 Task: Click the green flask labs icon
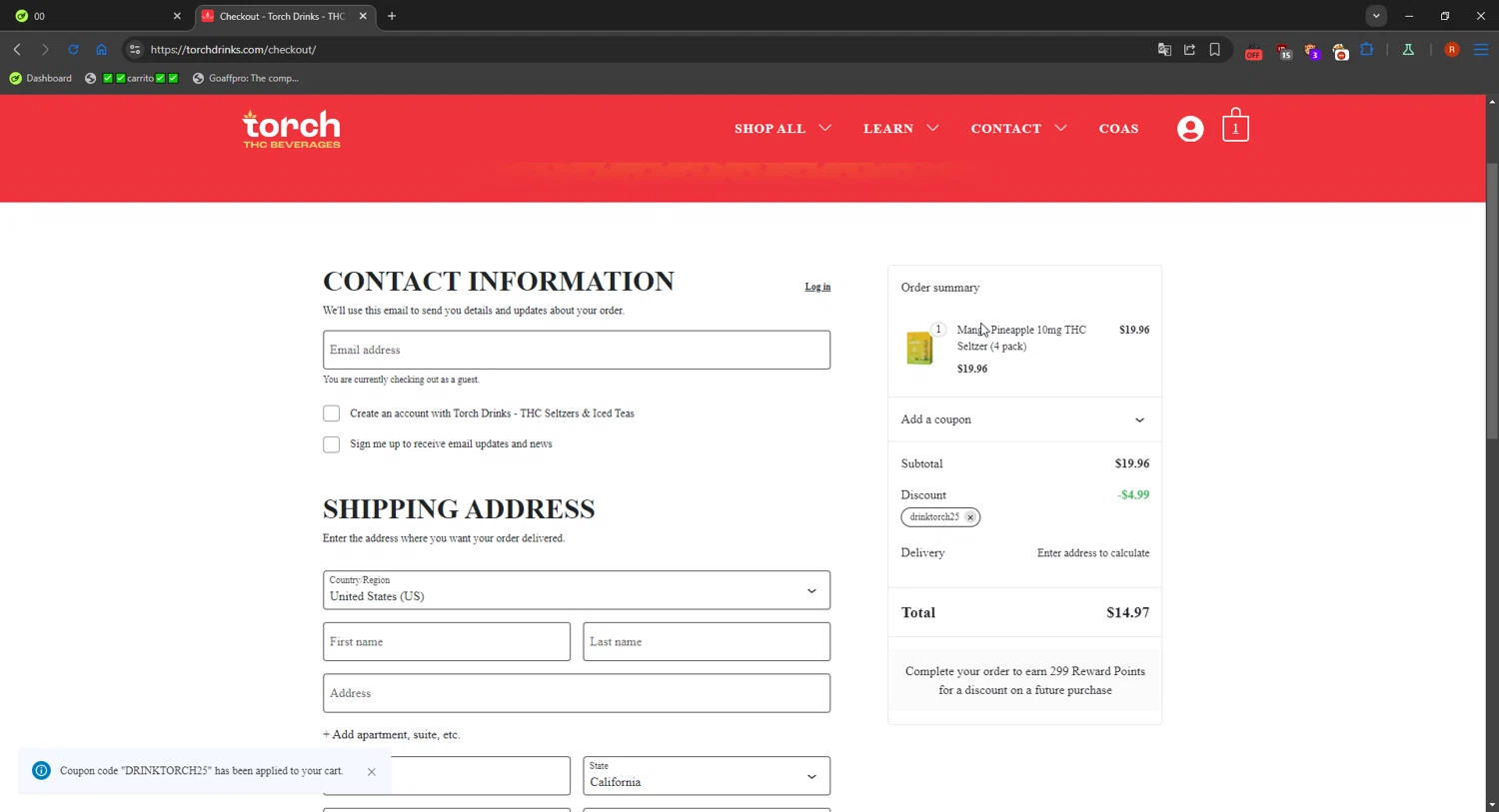pyautogui.click(x=1408, y=49)
